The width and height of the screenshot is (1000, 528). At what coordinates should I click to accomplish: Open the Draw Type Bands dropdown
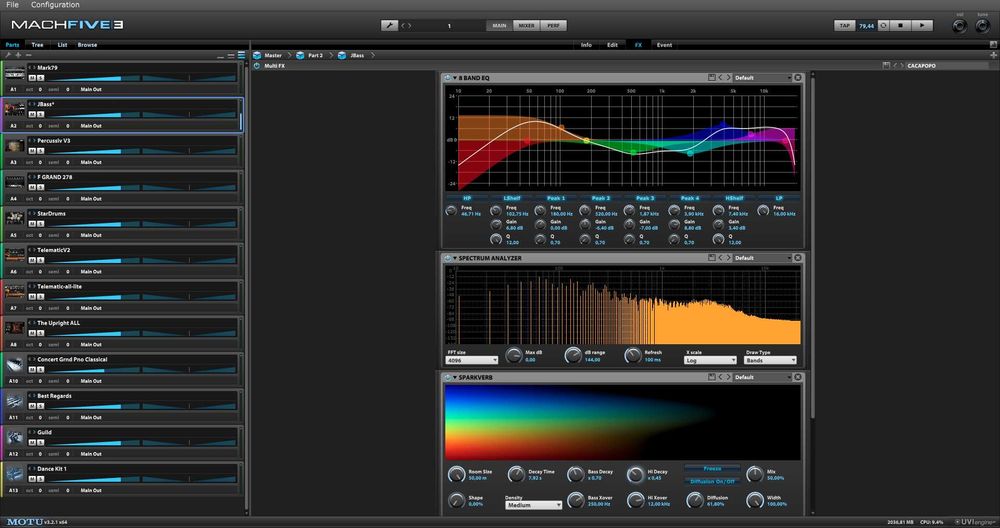pos(770,360)
